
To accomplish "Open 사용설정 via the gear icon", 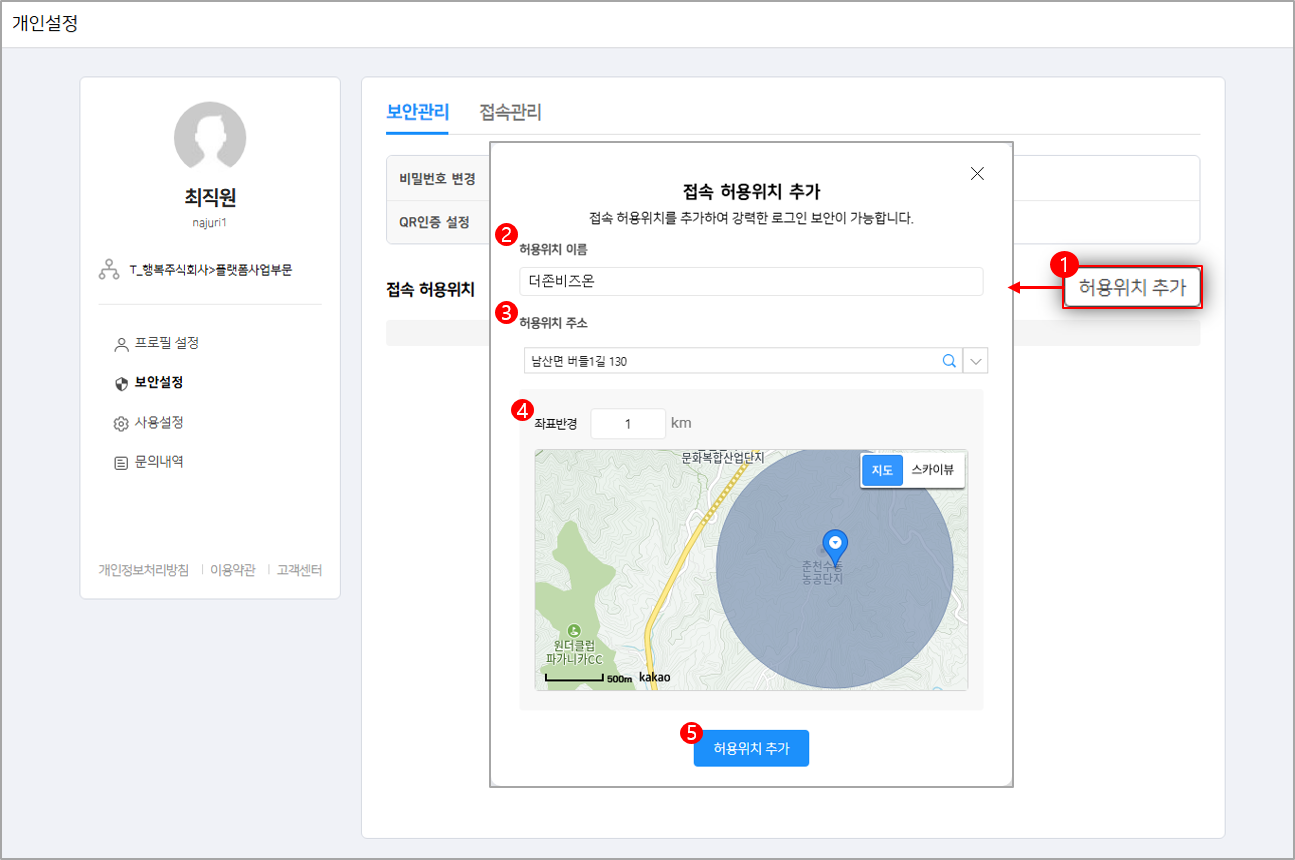I will click(x=120, y=422).
